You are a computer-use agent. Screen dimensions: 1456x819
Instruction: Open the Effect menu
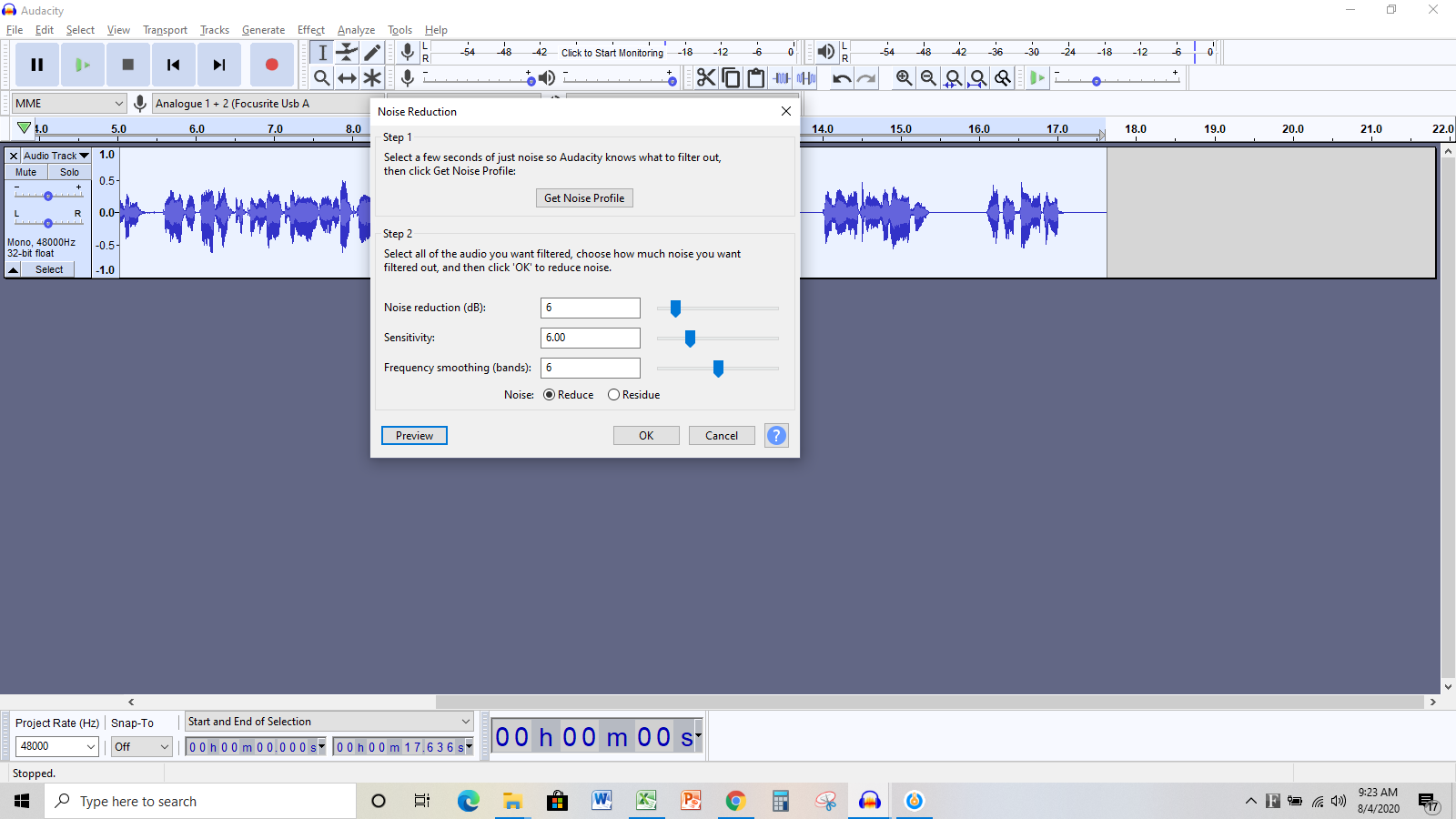click(310, 30)
